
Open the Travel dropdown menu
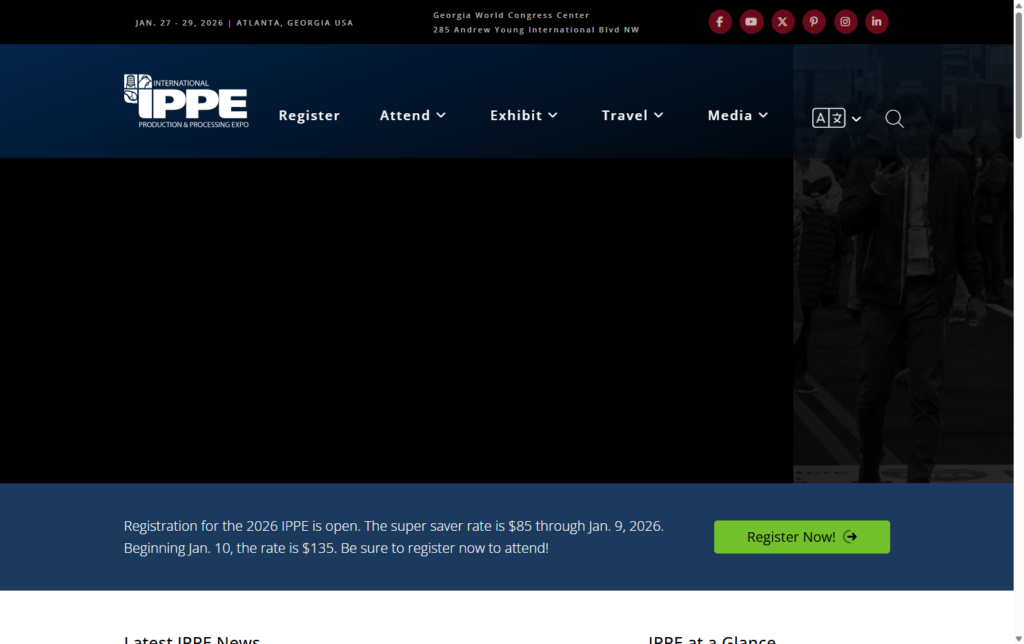click(632, 116)
